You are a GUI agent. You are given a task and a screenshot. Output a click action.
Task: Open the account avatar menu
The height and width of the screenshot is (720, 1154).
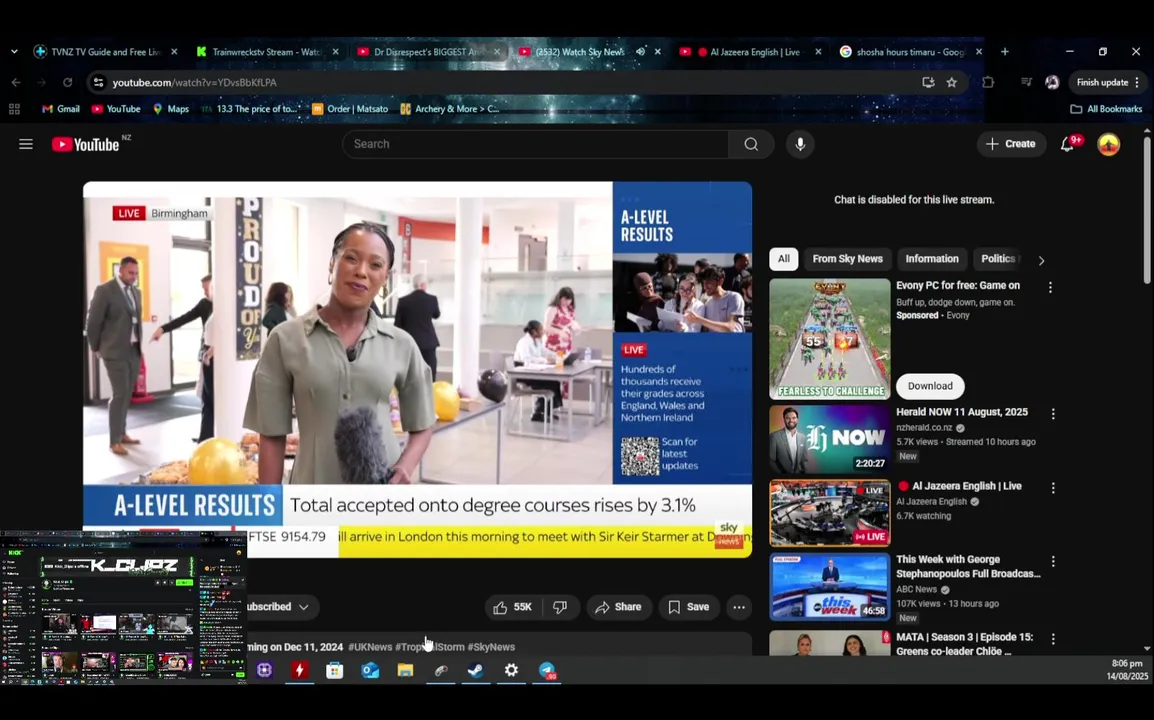[1108, 144]
